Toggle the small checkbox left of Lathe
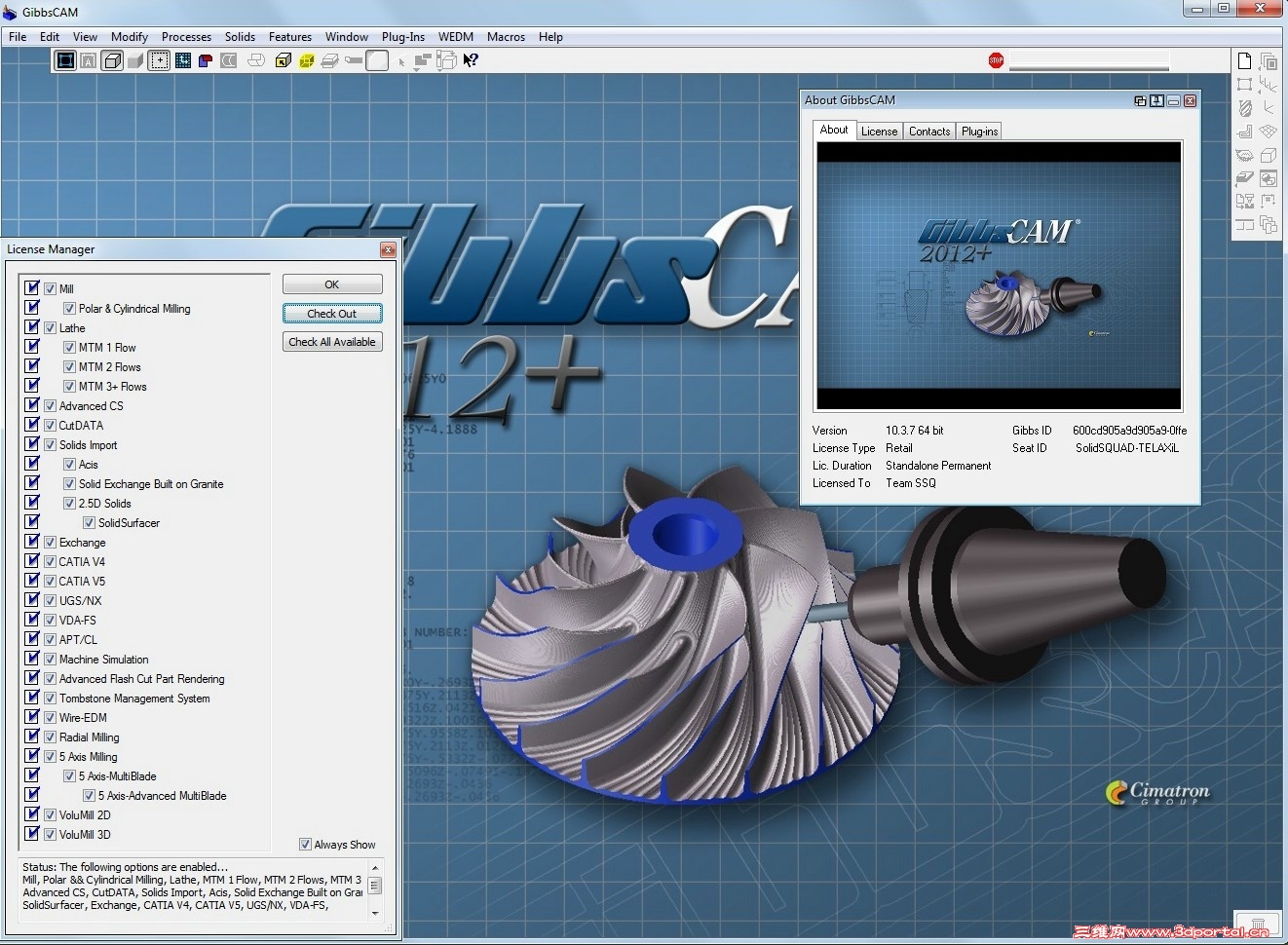This screenshot has width=1288, height=945. click(x=50, y=327)
